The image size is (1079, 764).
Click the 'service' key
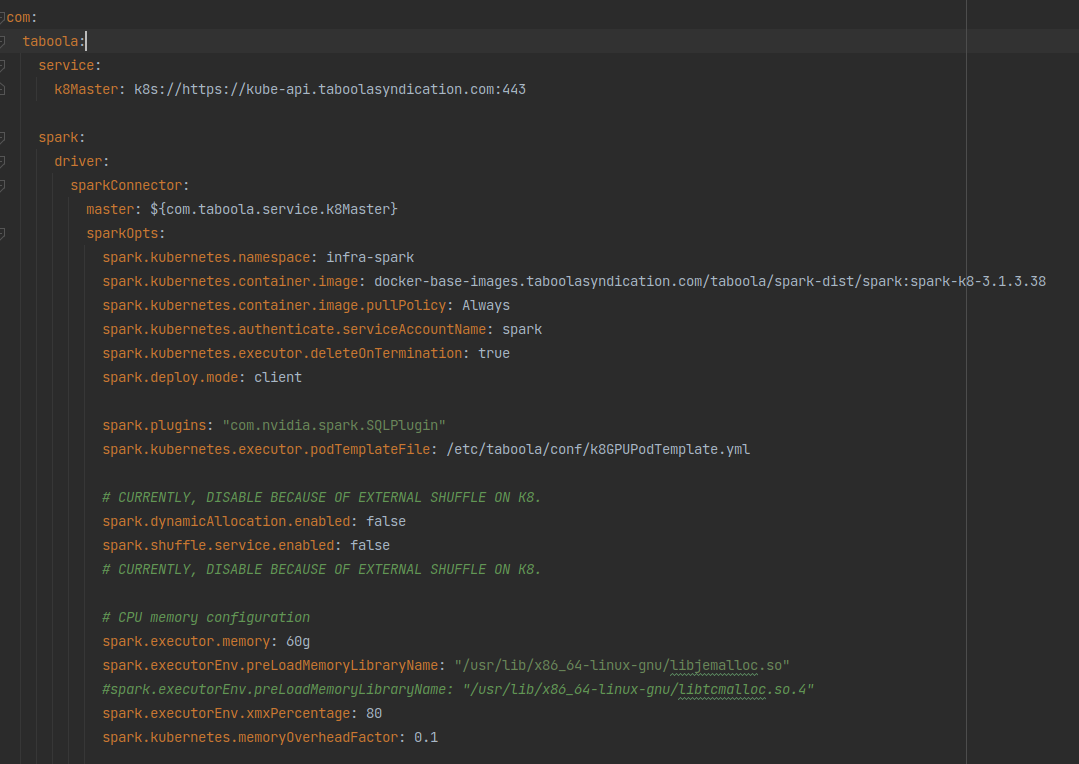(x=66, y=65)
